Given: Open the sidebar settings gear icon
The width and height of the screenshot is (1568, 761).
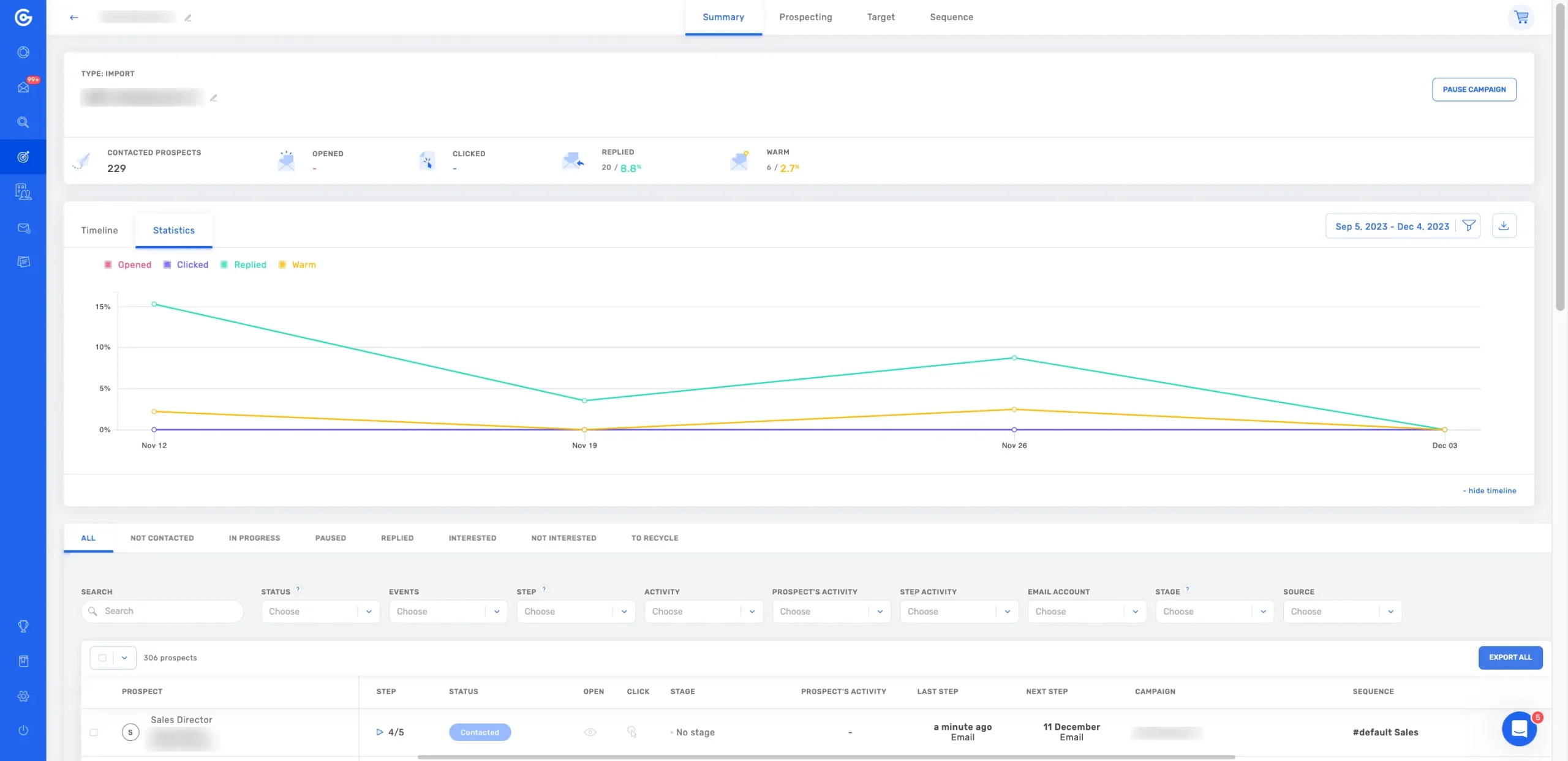Looking at the screenshot, I should pos(23,696).
